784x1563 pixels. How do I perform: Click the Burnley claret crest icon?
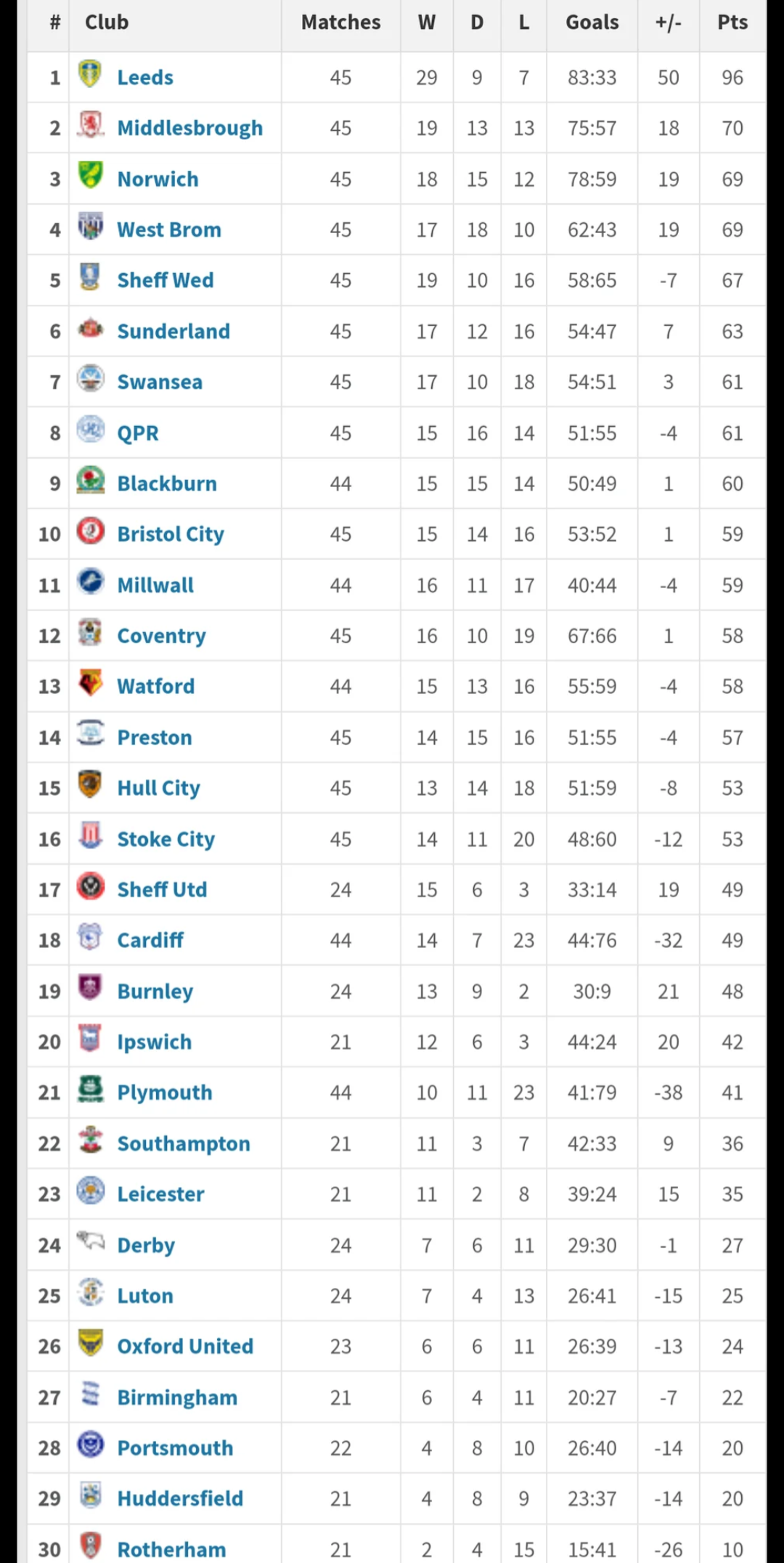tap(90, 988)
